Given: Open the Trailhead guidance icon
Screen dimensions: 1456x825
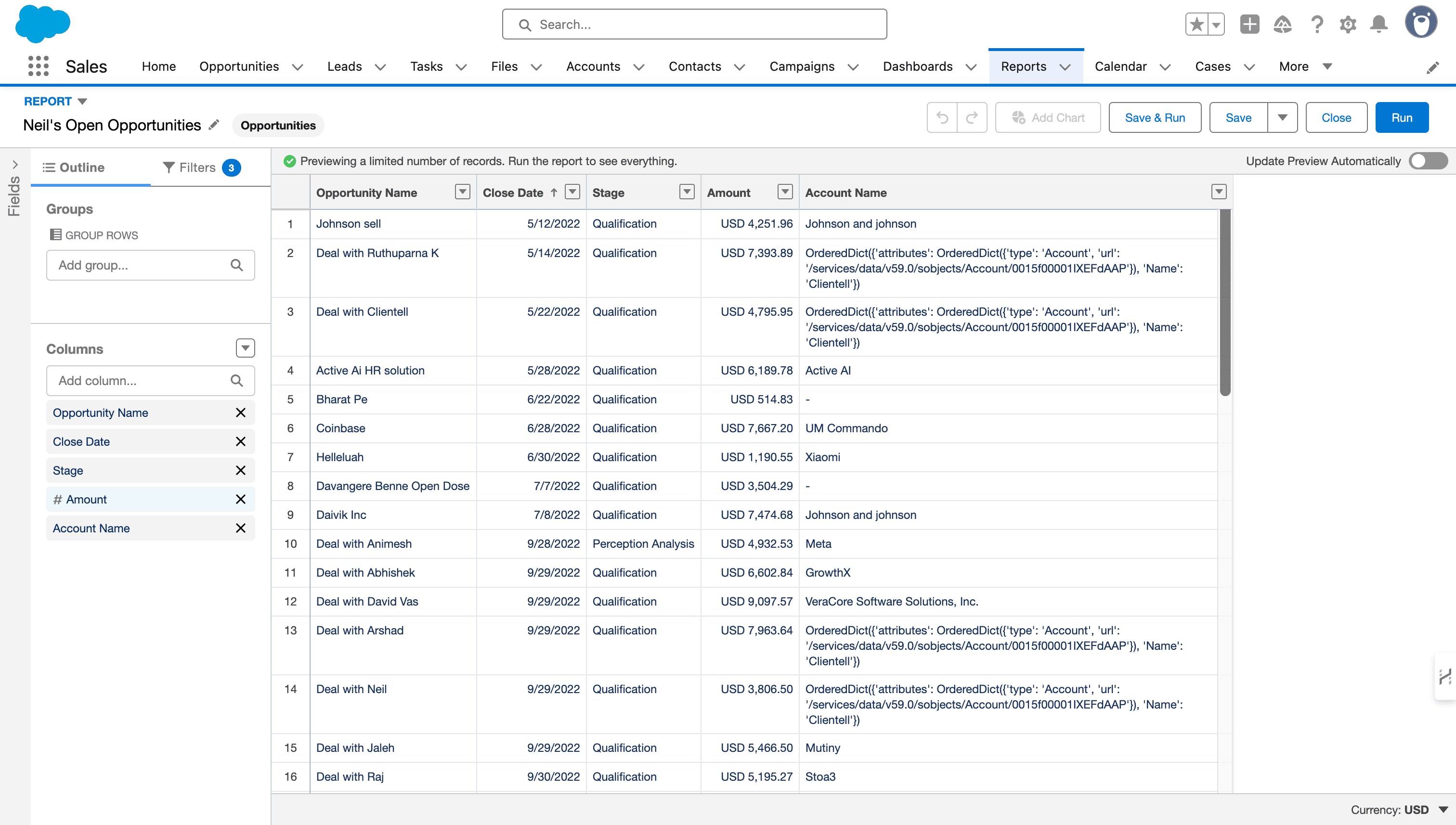Looking at the screenshot, I should 1282,25.
